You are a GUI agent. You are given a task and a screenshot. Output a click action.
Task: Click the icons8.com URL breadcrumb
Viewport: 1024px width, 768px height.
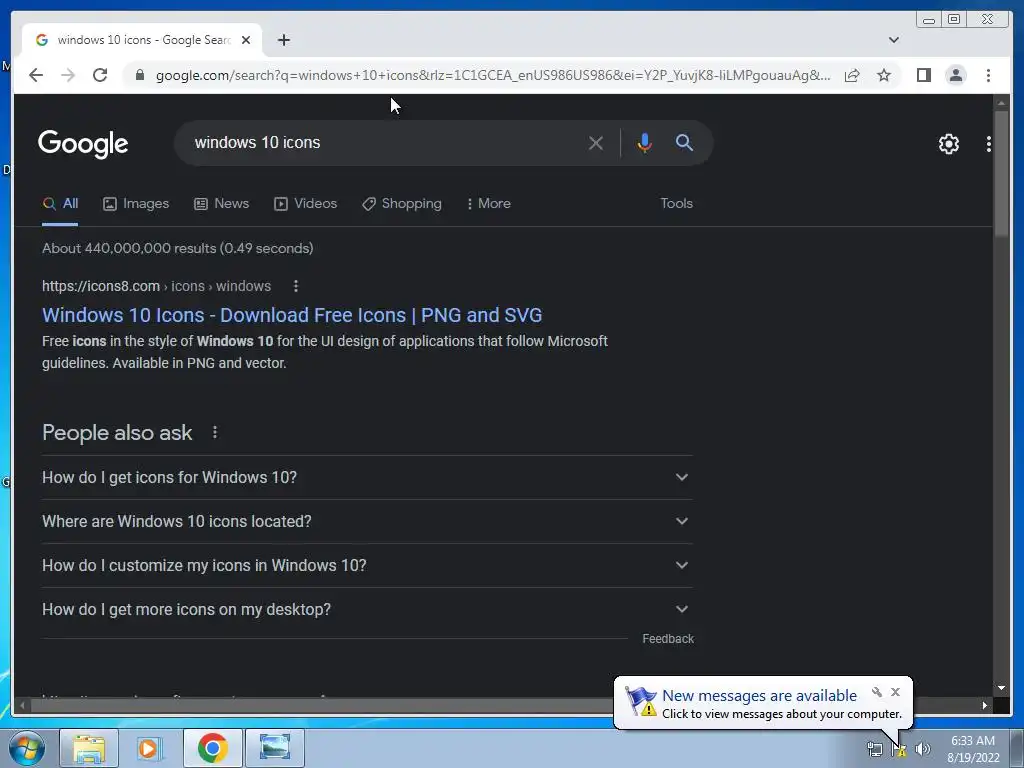click(156, 286)
